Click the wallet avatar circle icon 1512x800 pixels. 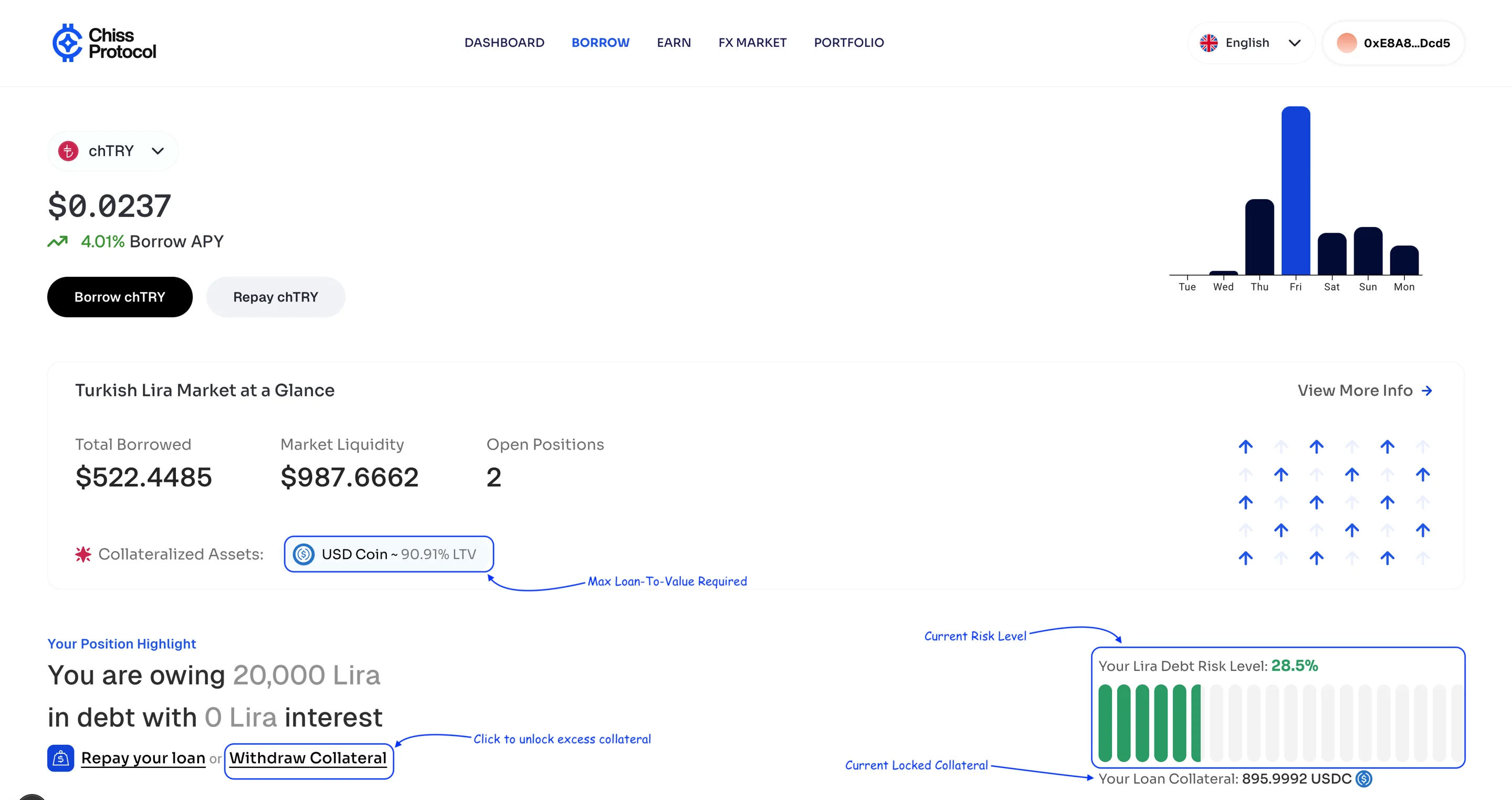tap(1347, 43)
